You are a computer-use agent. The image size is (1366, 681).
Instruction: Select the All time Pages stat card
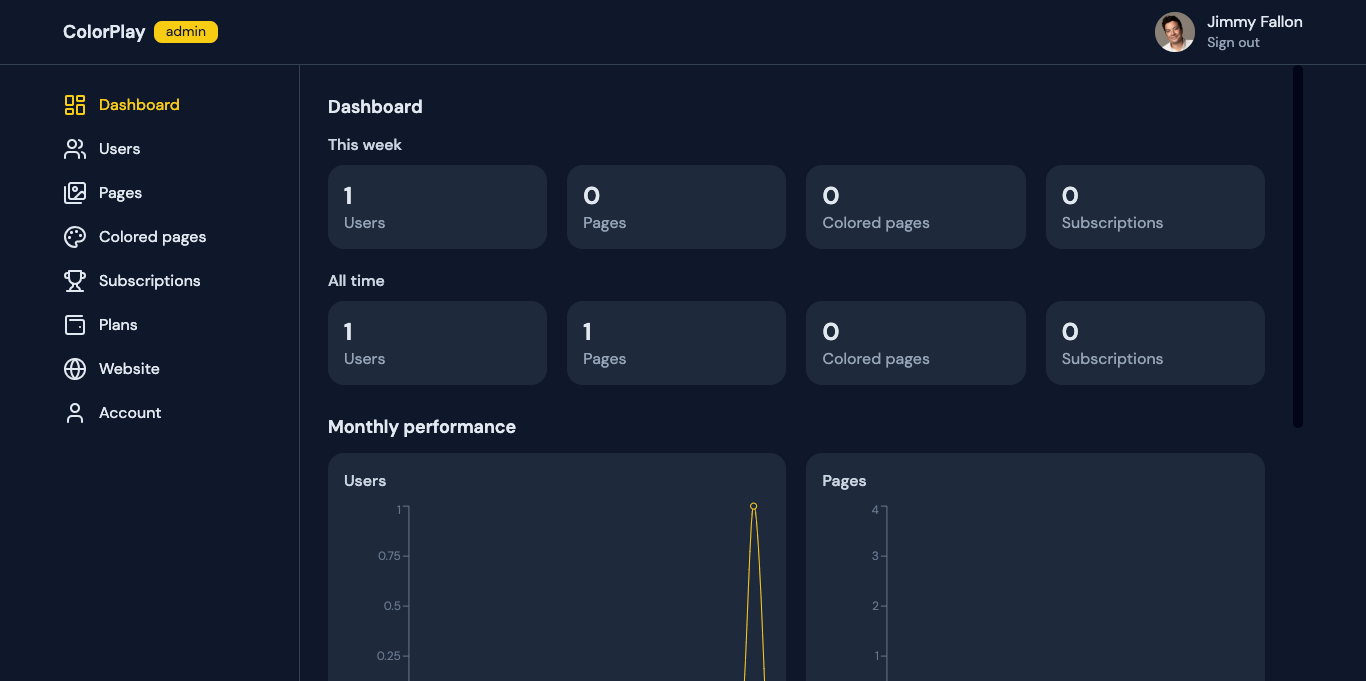676,343
